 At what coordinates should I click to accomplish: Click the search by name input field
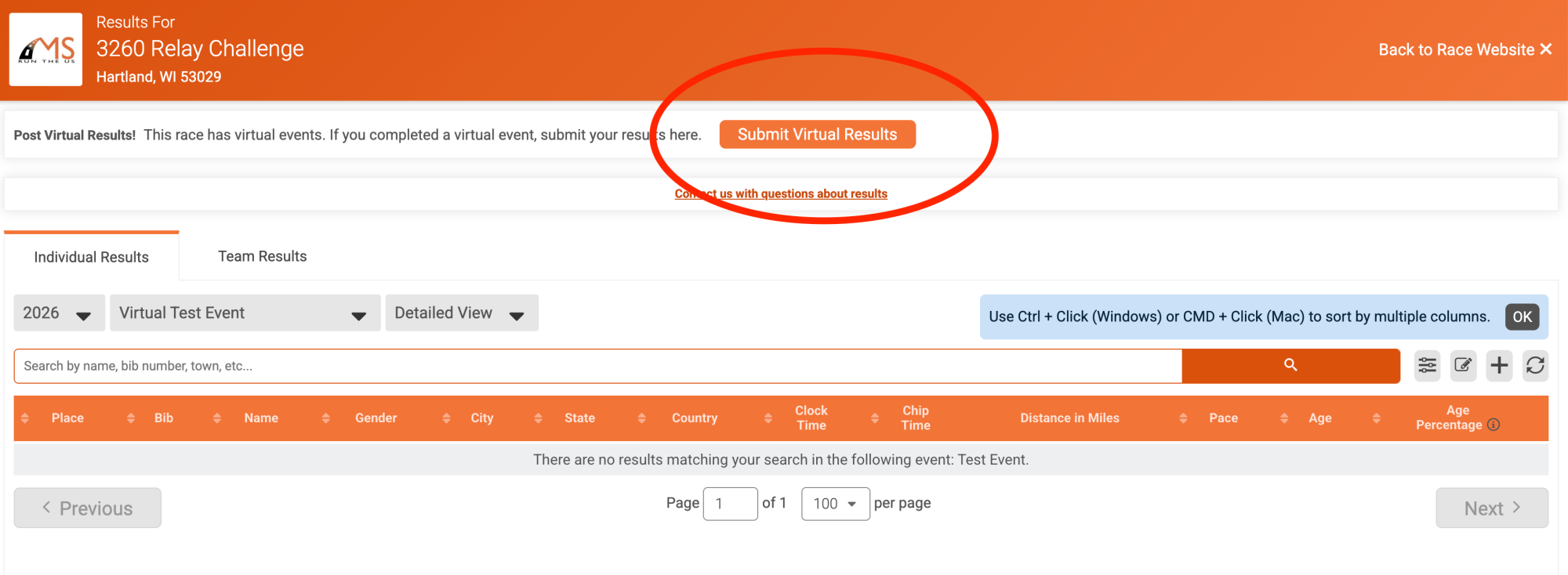(597, 366)
